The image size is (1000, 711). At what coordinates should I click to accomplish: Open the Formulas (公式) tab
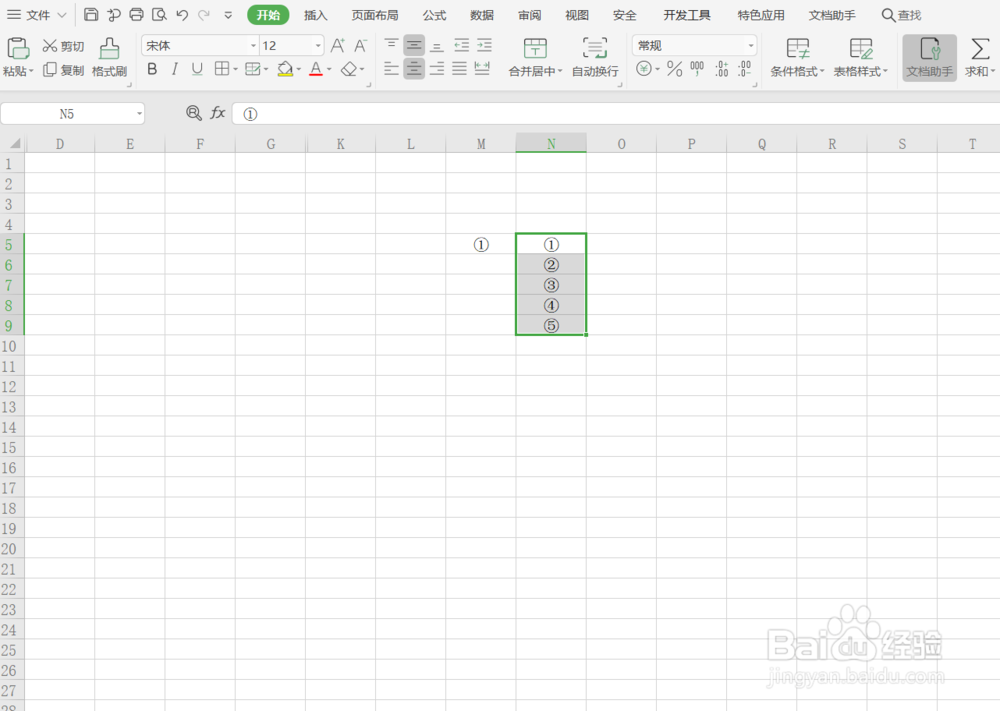pyautogui.click(x=434, y=15)
